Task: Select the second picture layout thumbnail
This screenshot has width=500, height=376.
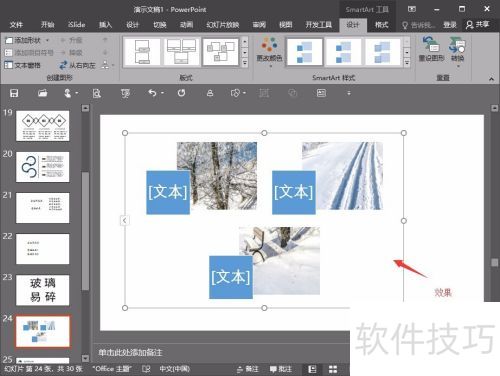Action: 181,52
